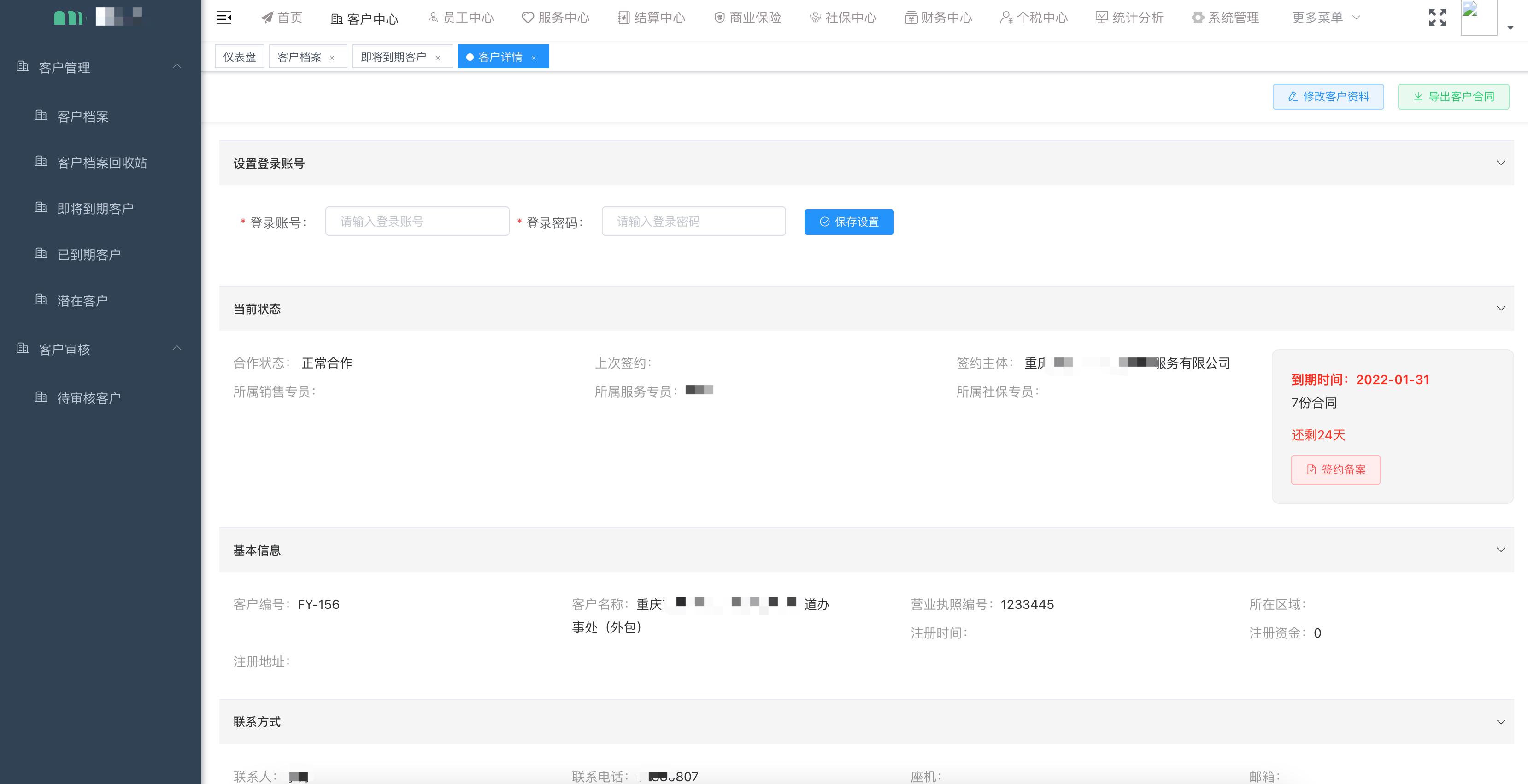The width and height of the screenshot is (1528, 784).
Task: Open the 系统管理 gear icon
Action: tap(1197, 17)
